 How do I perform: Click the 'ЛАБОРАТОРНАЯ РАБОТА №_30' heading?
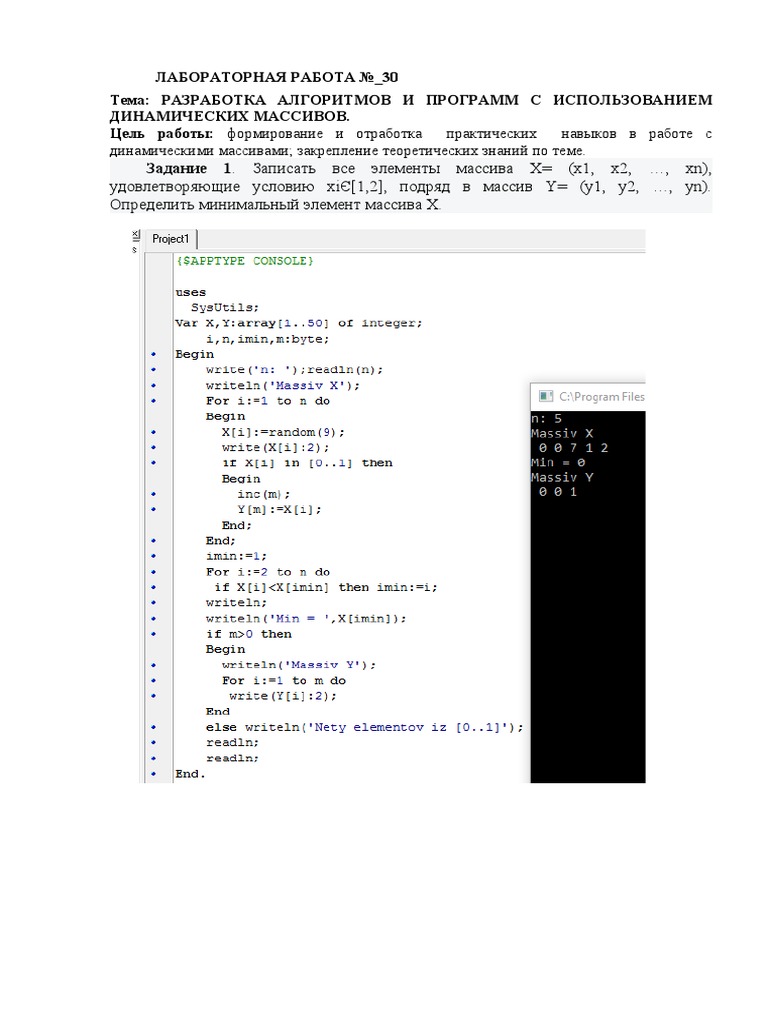click(x=277, y=77)
